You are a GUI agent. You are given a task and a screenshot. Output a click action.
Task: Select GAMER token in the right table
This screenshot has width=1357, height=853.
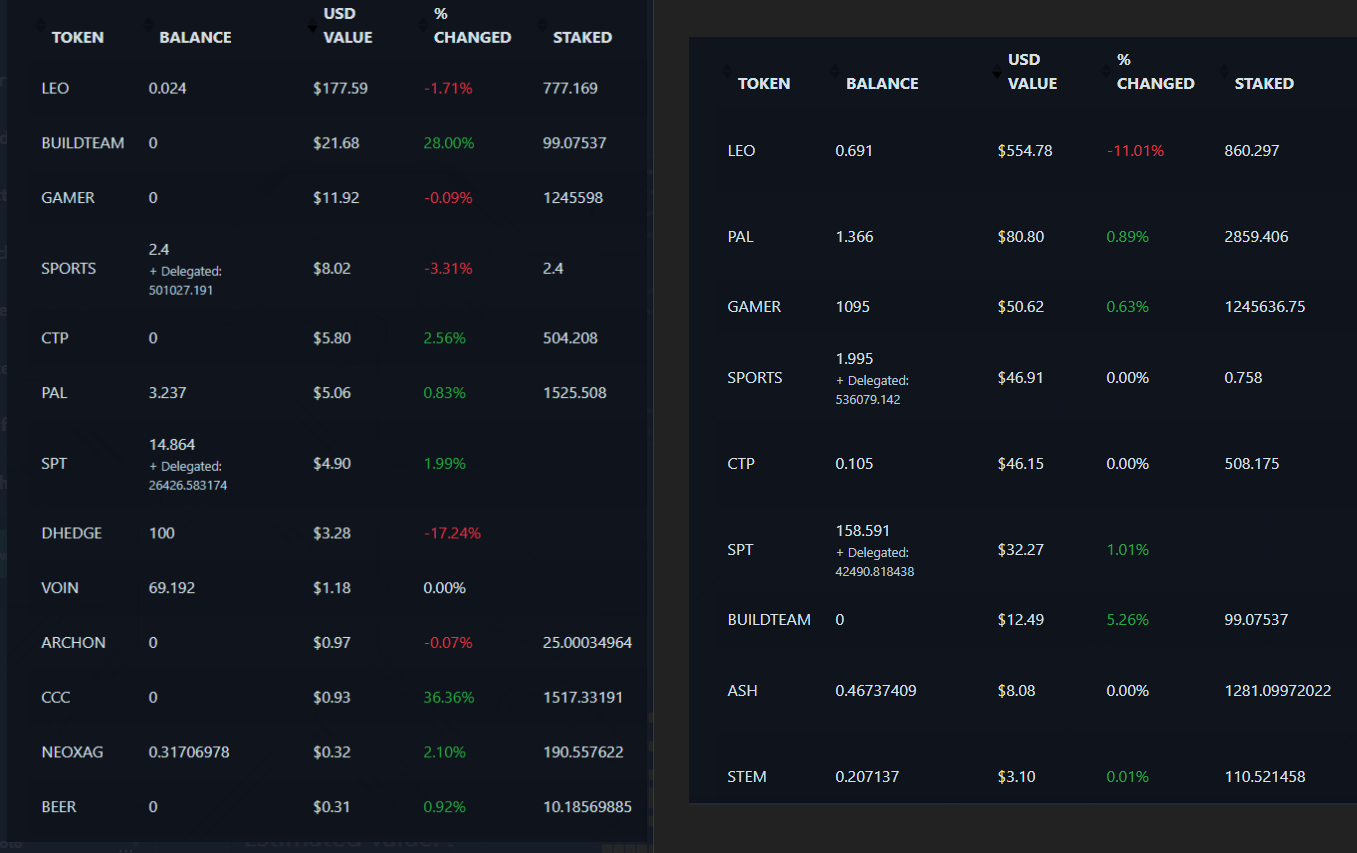pyautogui.click(x=754, y=307)
